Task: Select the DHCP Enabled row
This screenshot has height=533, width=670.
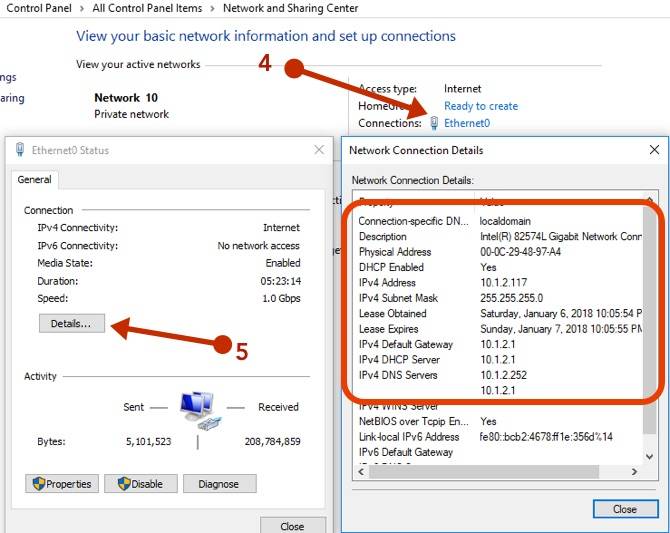Action: coord(499,267)
